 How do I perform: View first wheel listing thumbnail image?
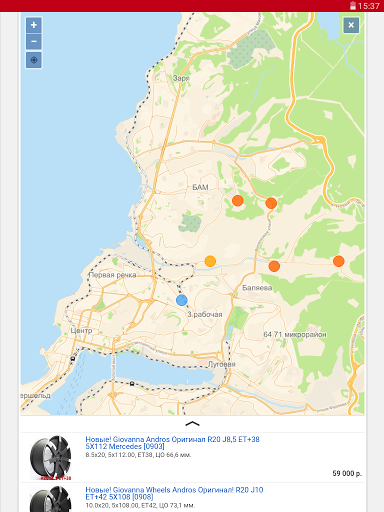point(51,458)
